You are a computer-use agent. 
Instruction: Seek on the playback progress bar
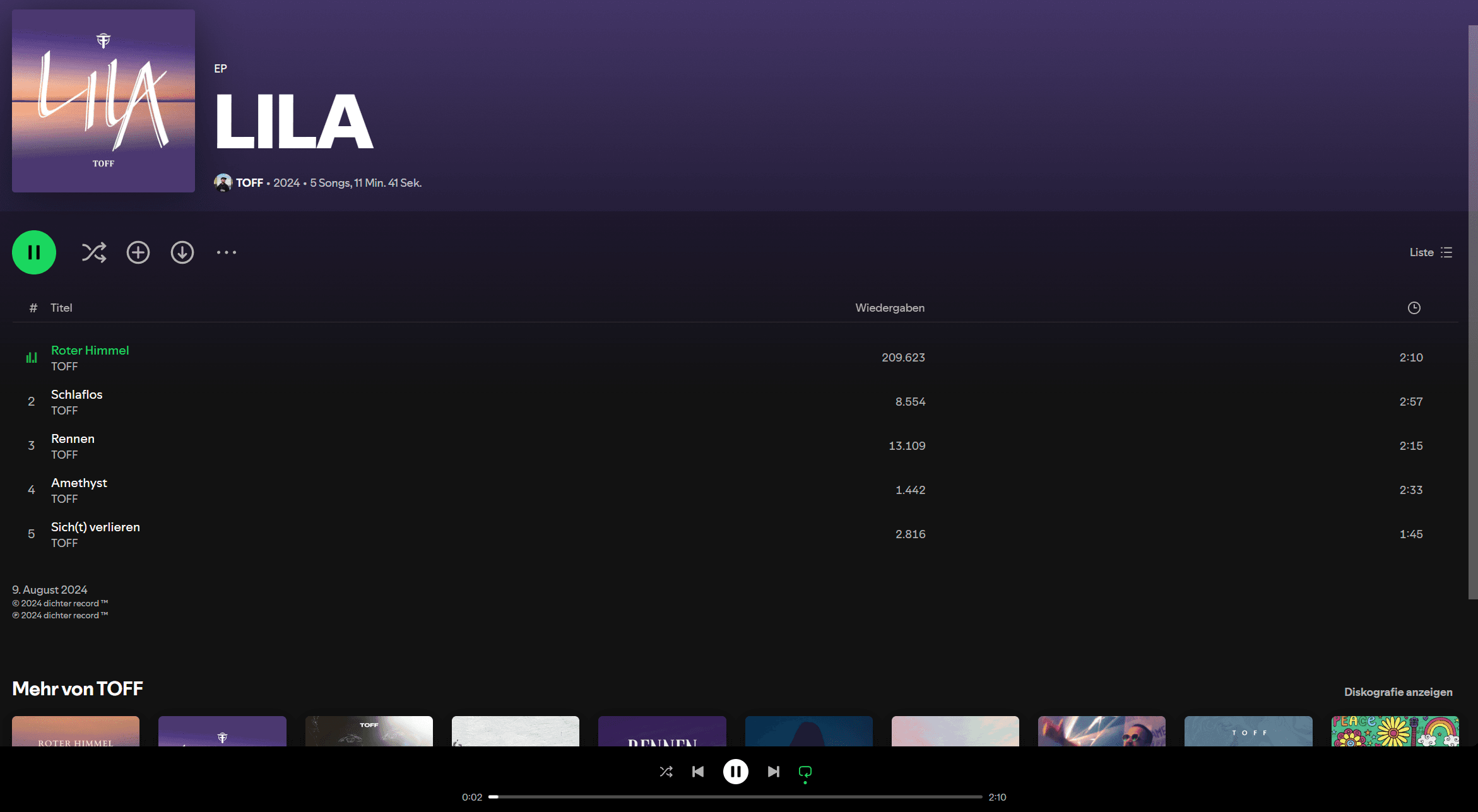[x=736, y=797]
